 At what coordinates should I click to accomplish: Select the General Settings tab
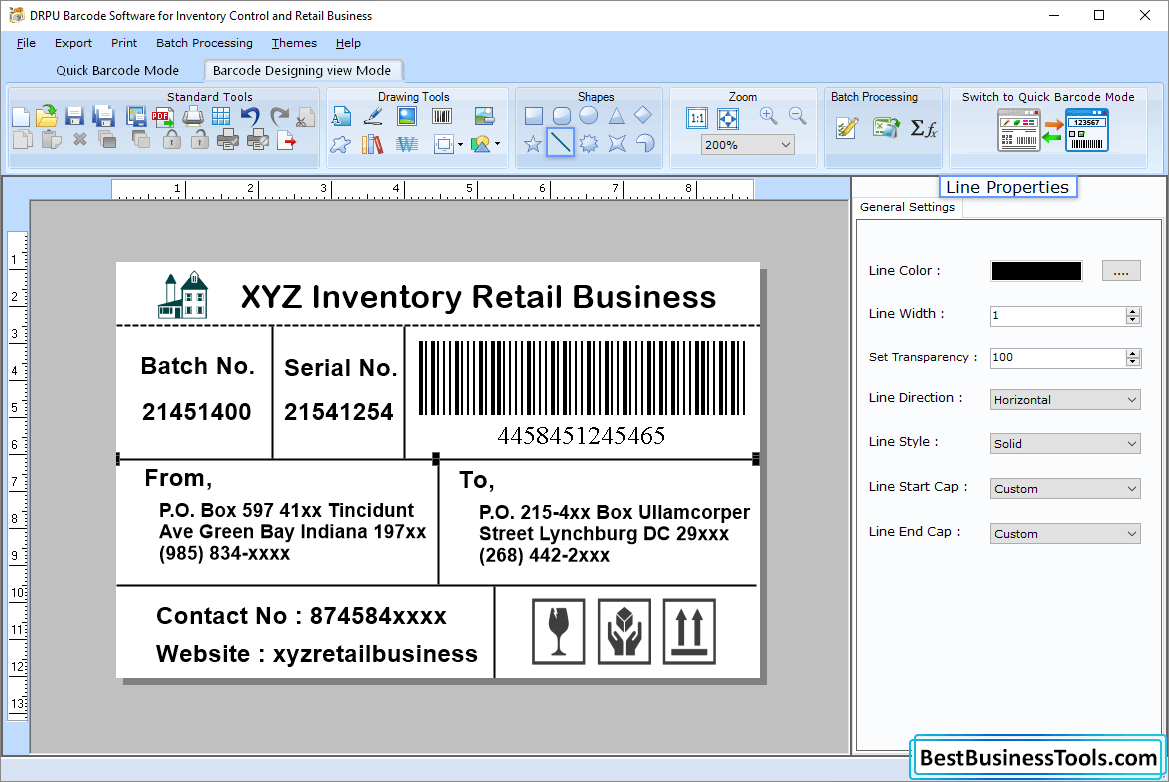click(x=907, y=207)
